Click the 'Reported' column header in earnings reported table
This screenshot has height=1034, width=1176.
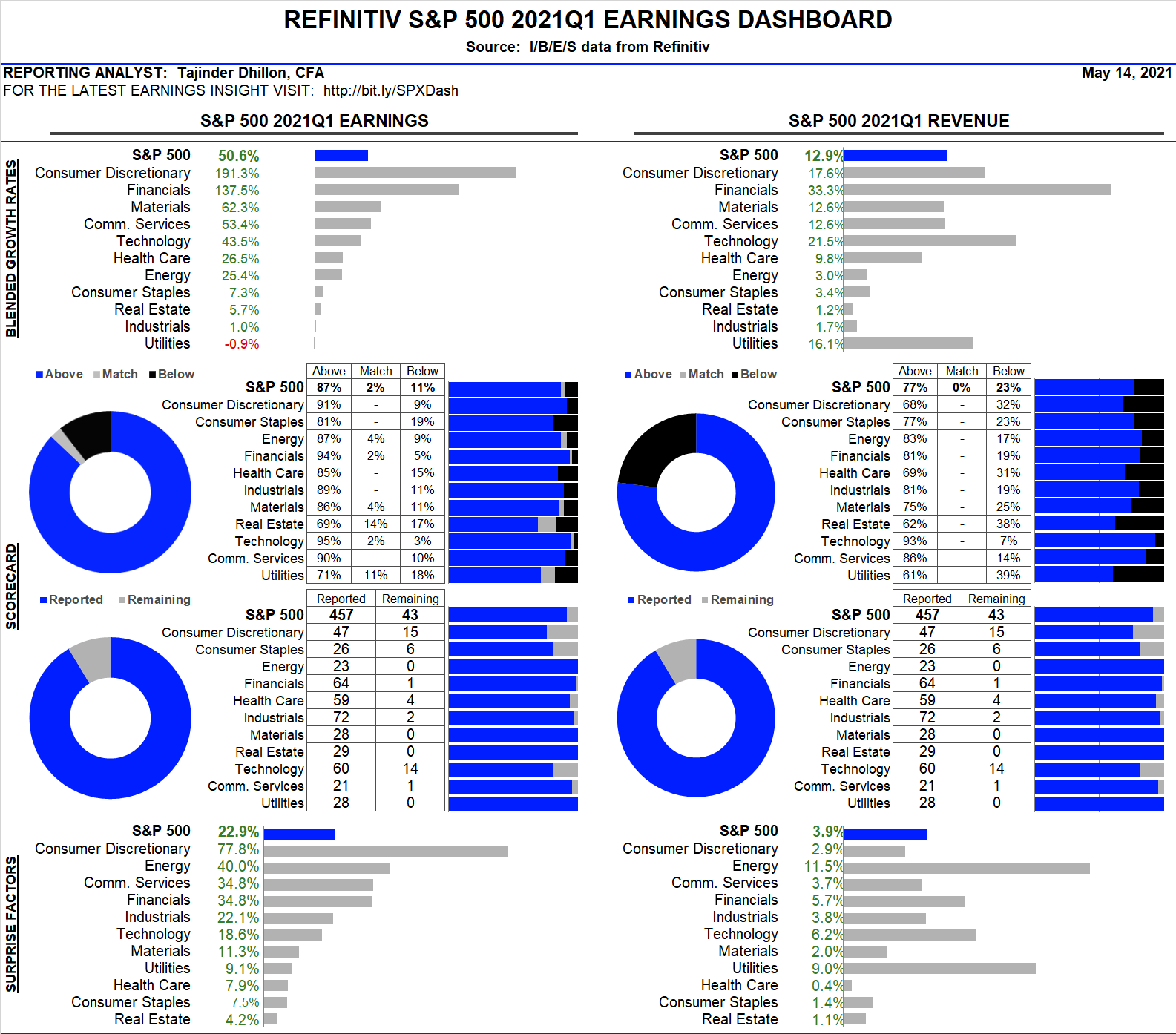point(341,599)
